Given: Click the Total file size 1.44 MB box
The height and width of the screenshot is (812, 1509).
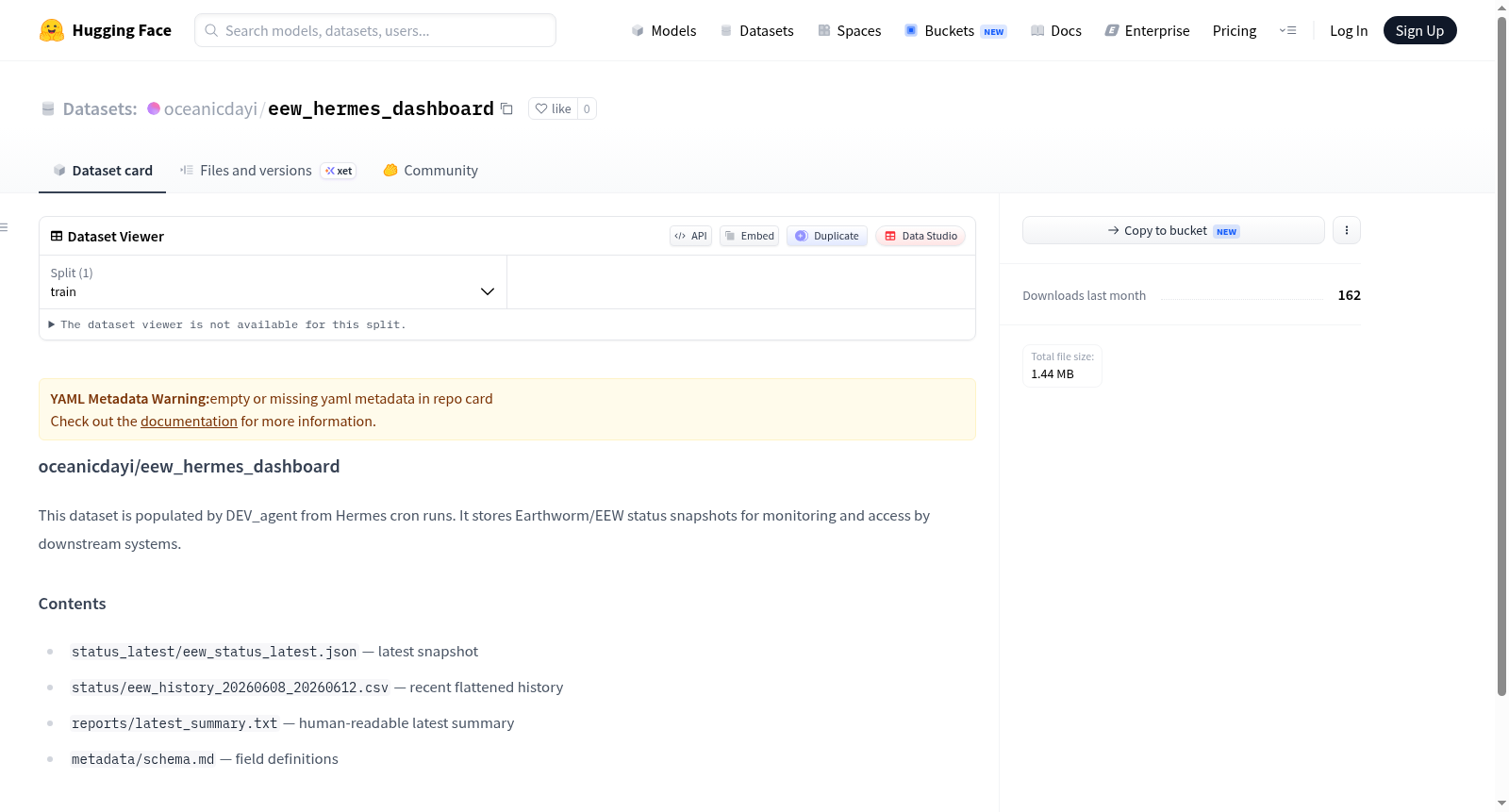Looking at the screenshot, I should 1063,366.
